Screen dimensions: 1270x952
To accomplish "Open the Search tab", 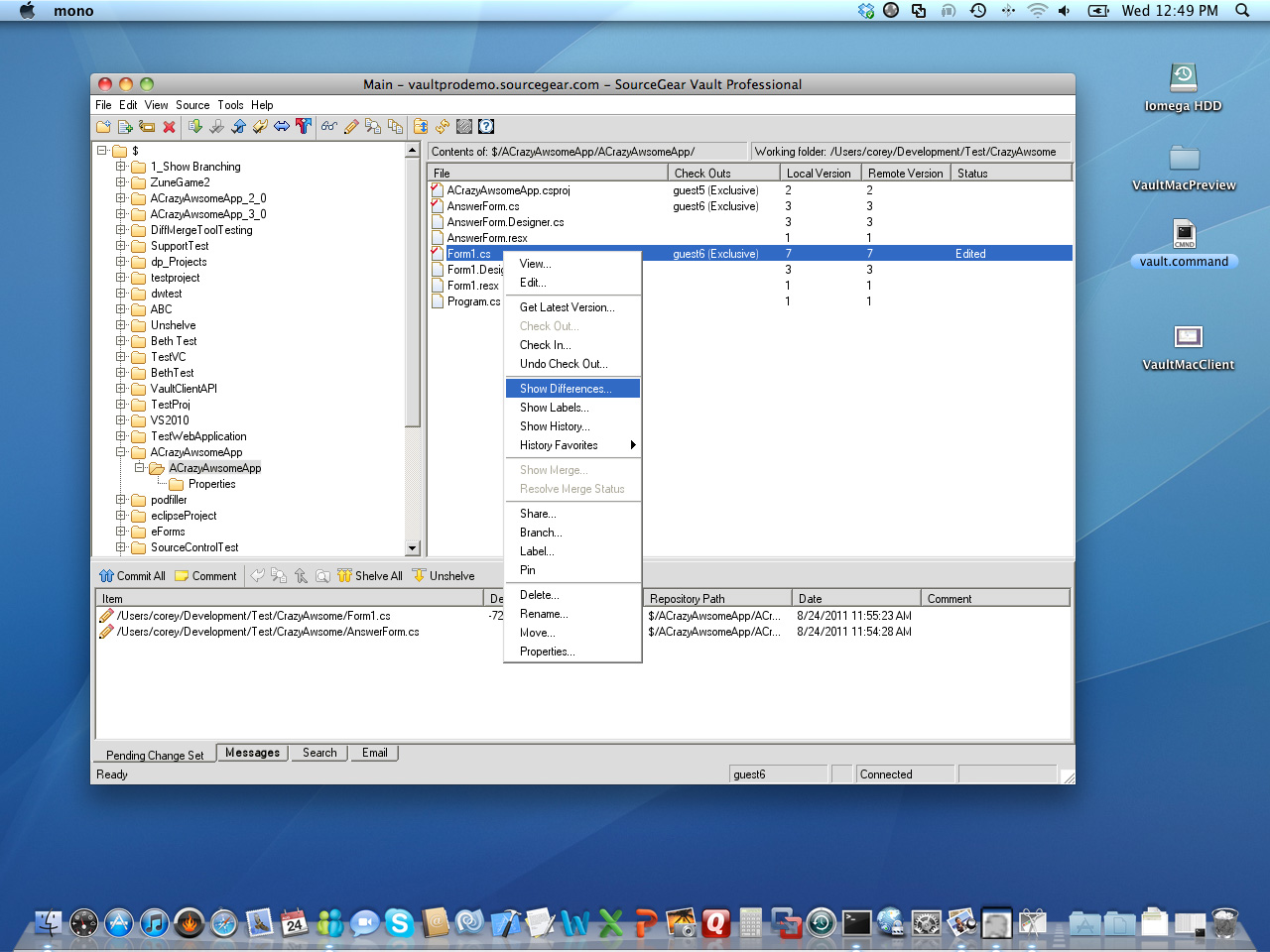I will point(319,753).
